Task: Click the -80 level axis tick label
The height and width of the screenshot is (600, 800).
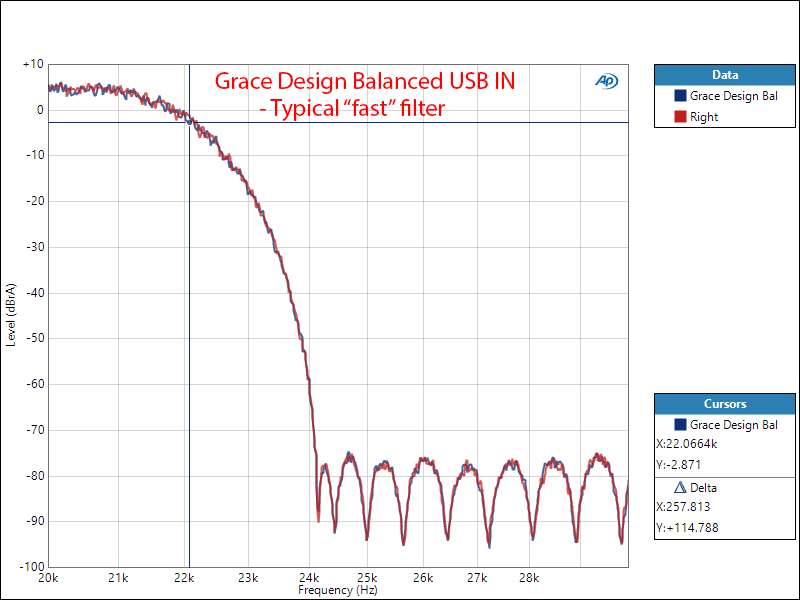Action: [35, 476]
